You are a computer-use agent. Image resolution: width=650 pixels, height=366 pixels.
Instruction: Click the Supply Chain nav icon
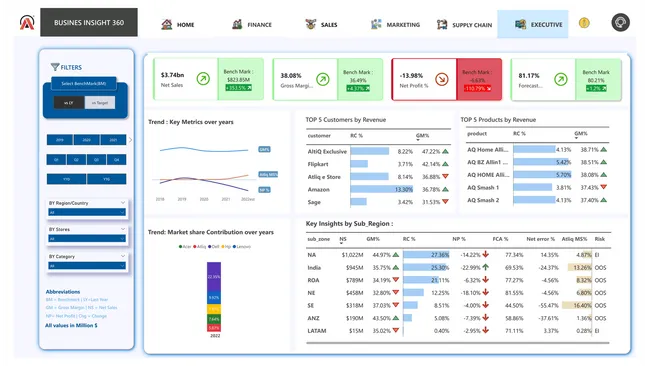(x=442, y=24)
